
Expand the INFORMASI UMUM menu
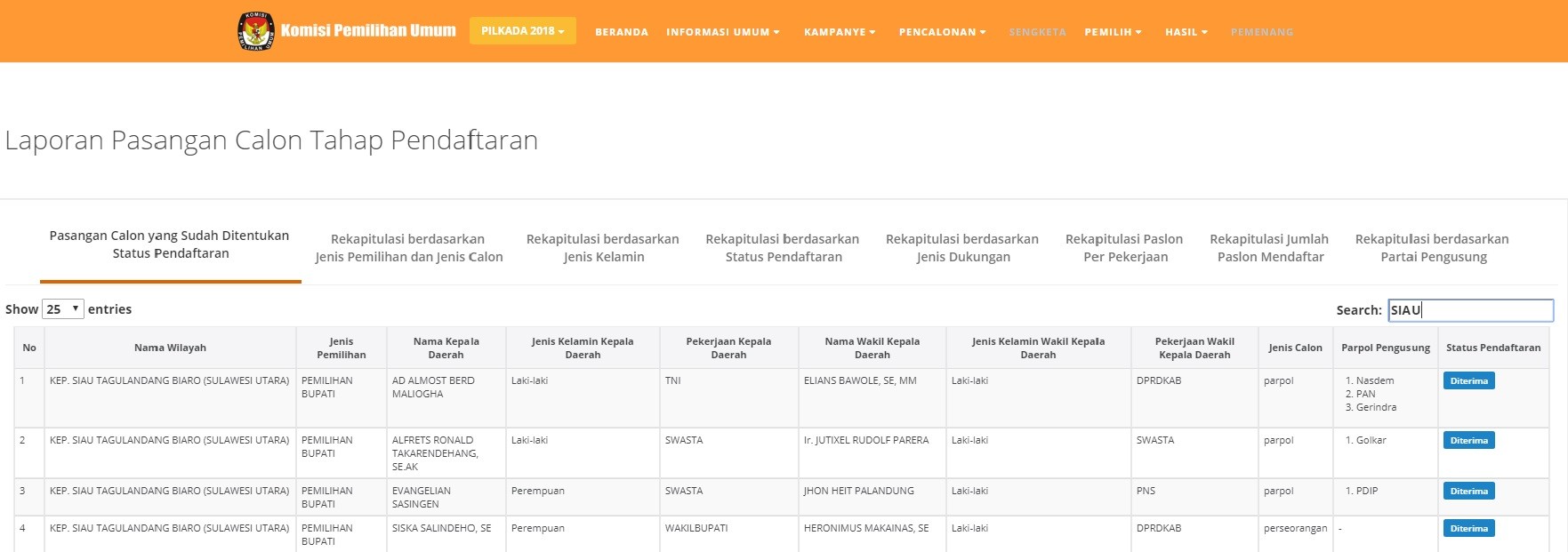(x=722, y=32)
